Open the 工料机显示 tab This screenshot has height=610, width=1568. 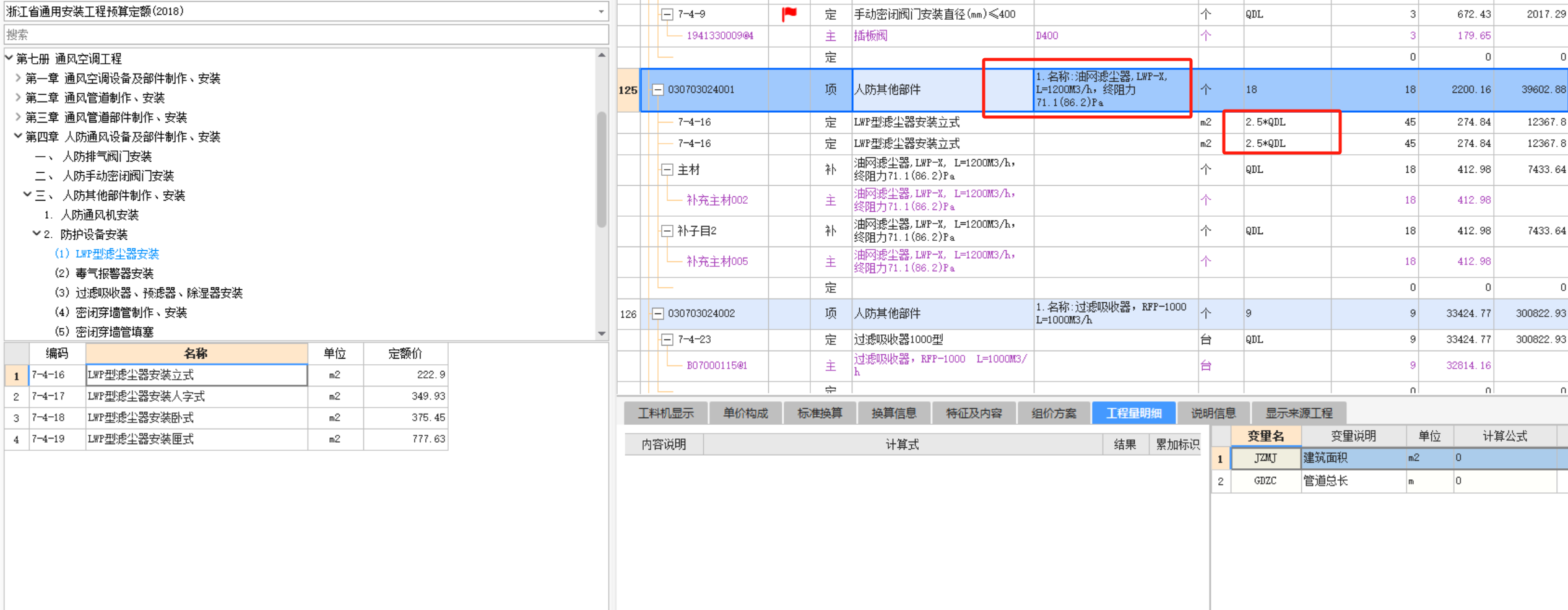pos(666,413)
